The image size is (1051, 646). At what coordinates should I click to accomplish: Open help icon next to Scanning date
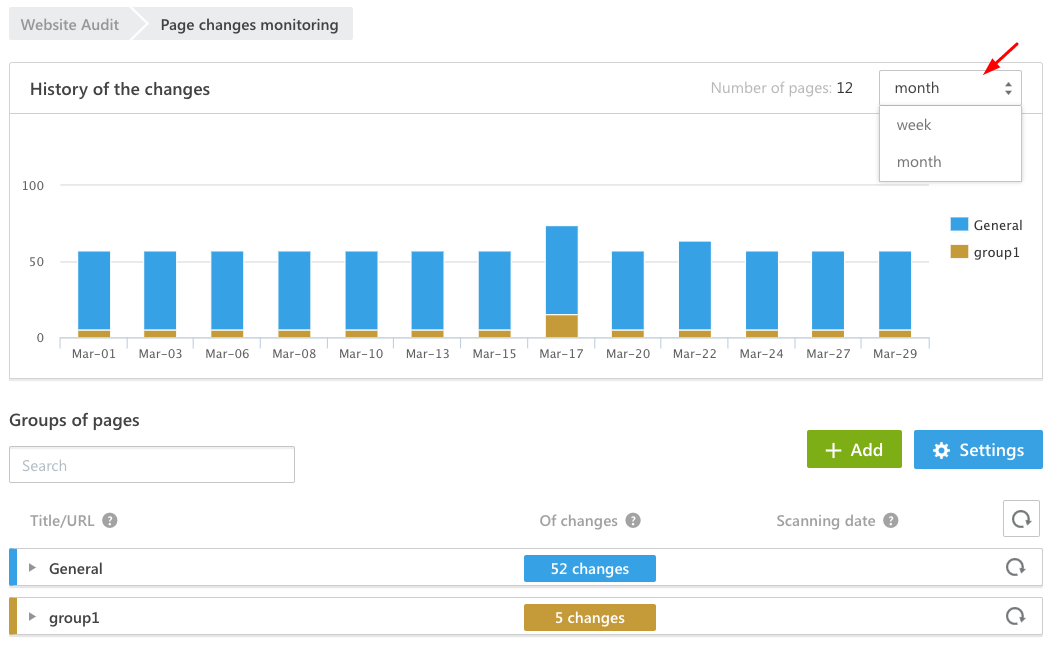click(890, 521)
